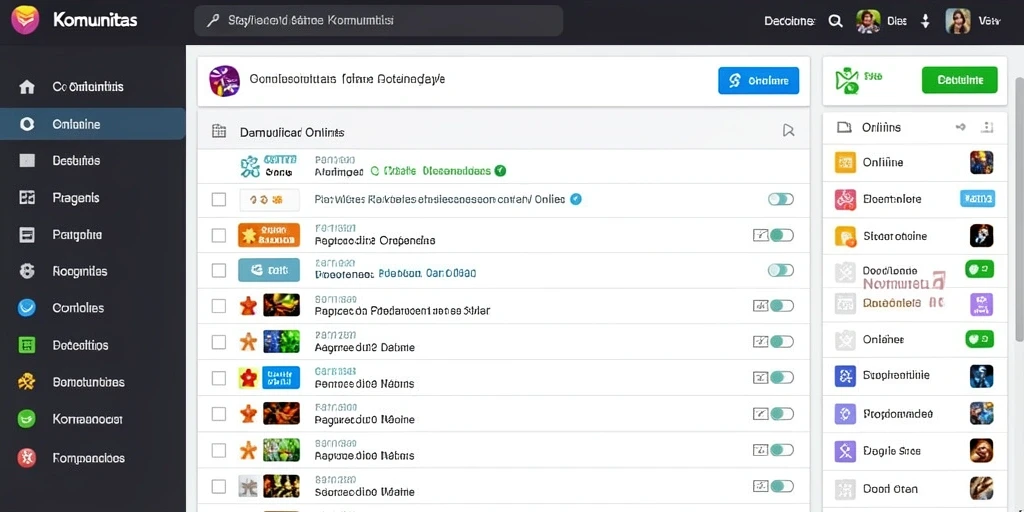Click small edit icon on Pemoedioe Náeins row
This screenshot has height=512, width=1024.
tap(760, 377)
